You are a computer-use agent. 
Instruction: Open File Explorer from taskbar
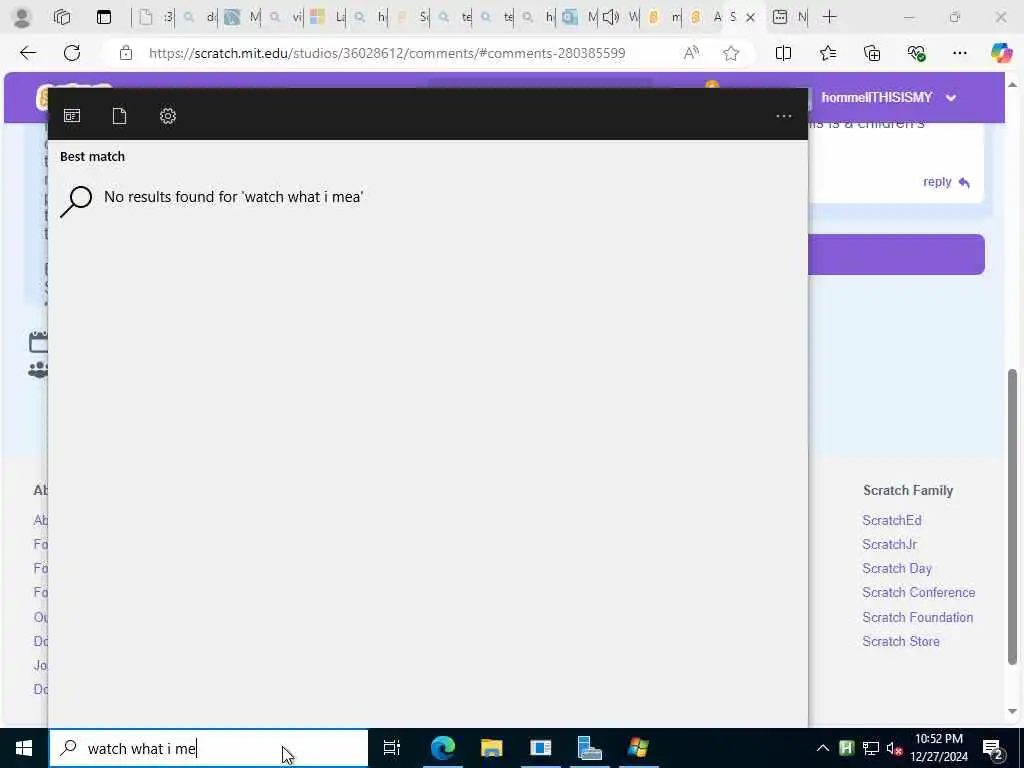tap(491, 748)
